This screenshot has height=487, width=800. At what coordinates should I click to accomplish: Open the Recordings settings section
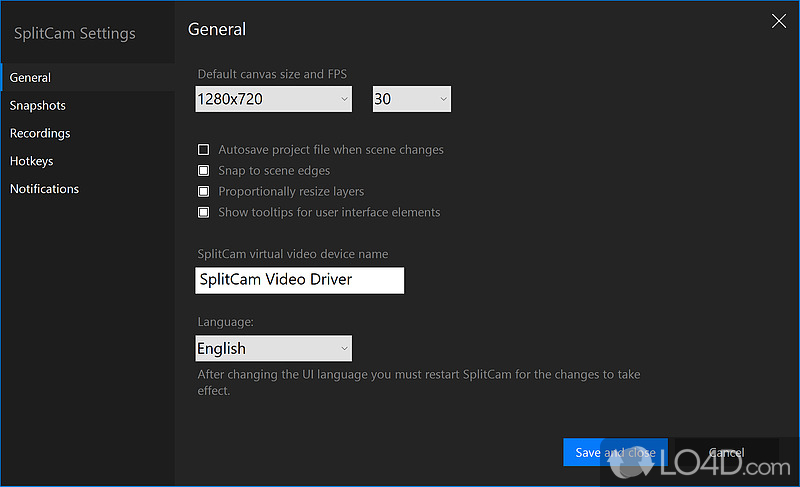tap(40, 133)
